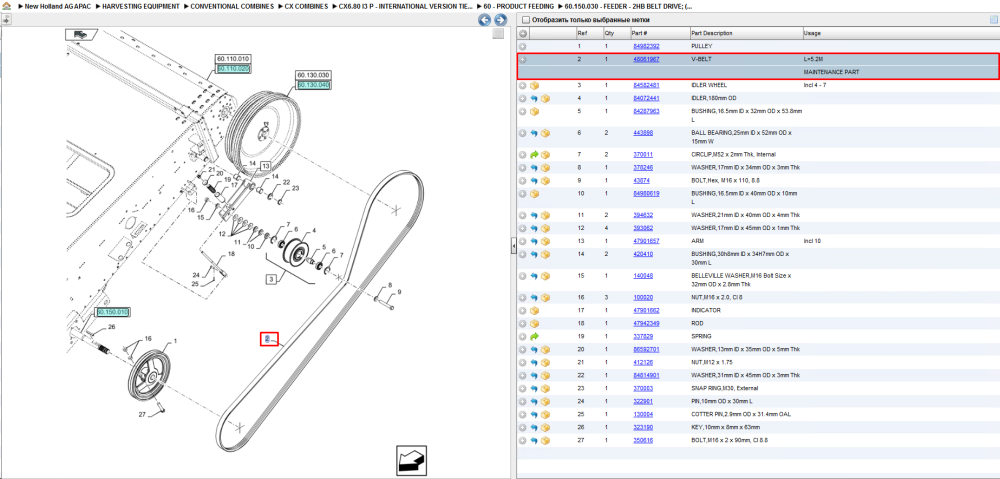Select boxed callout 13 in diagram
This screenshot has width=1000, height=479.
[x=265, y=165]
